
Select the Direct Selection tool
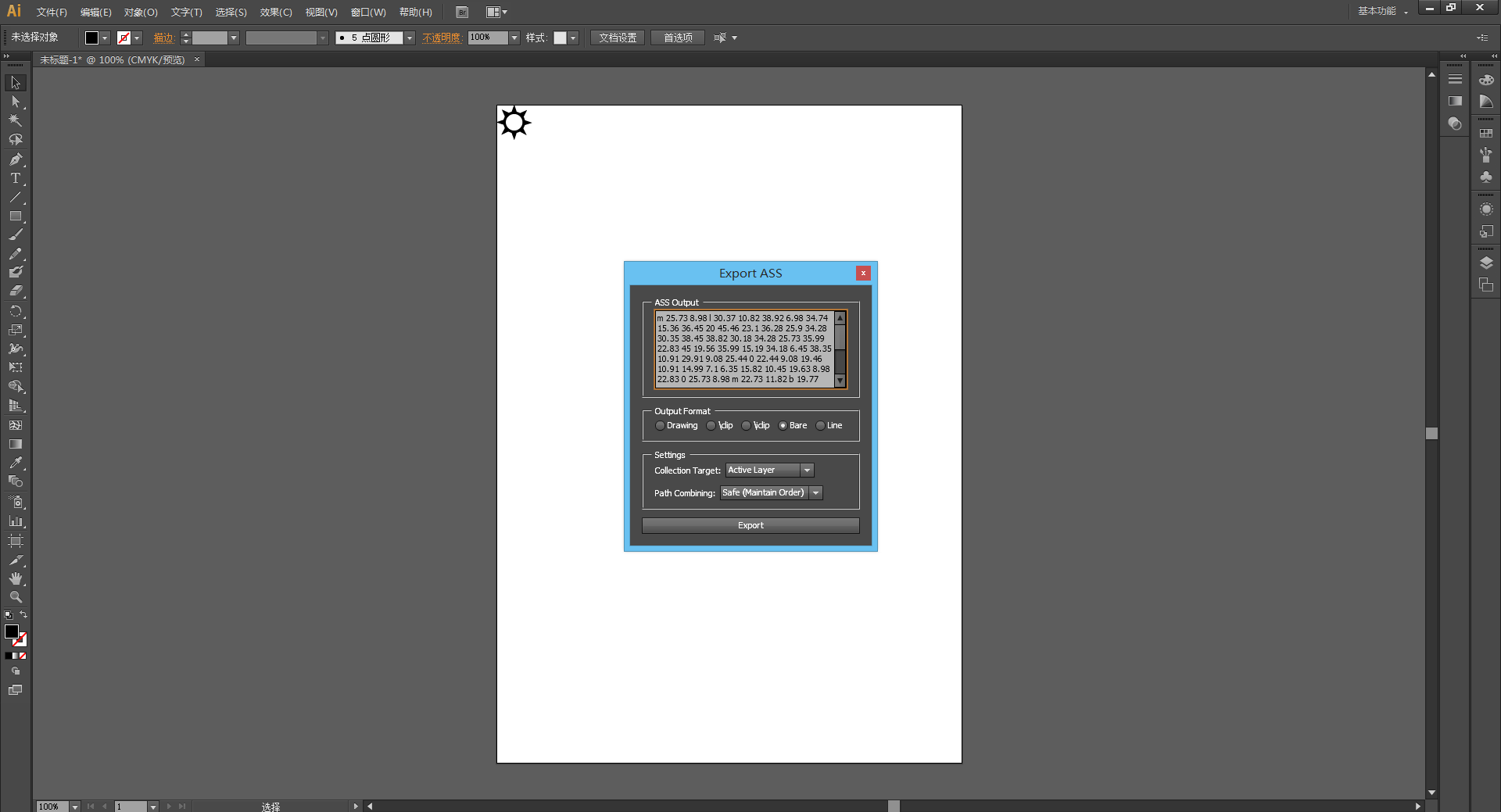point(16,102)
